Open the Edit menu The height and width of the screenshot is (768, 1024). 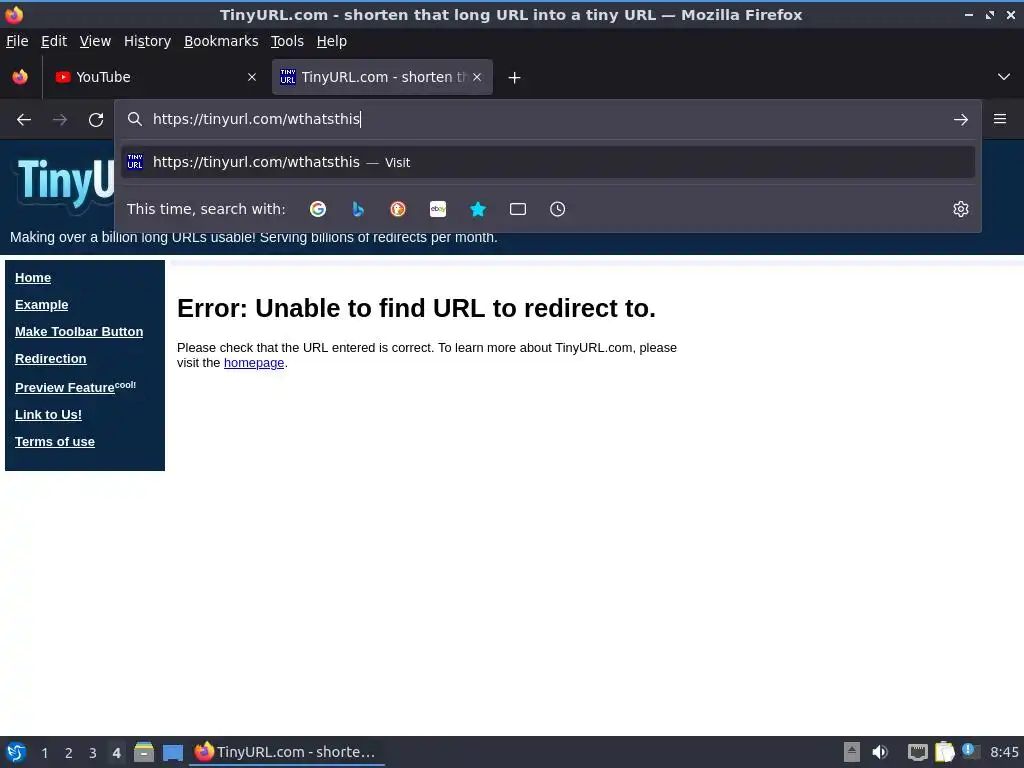(54, 41)
